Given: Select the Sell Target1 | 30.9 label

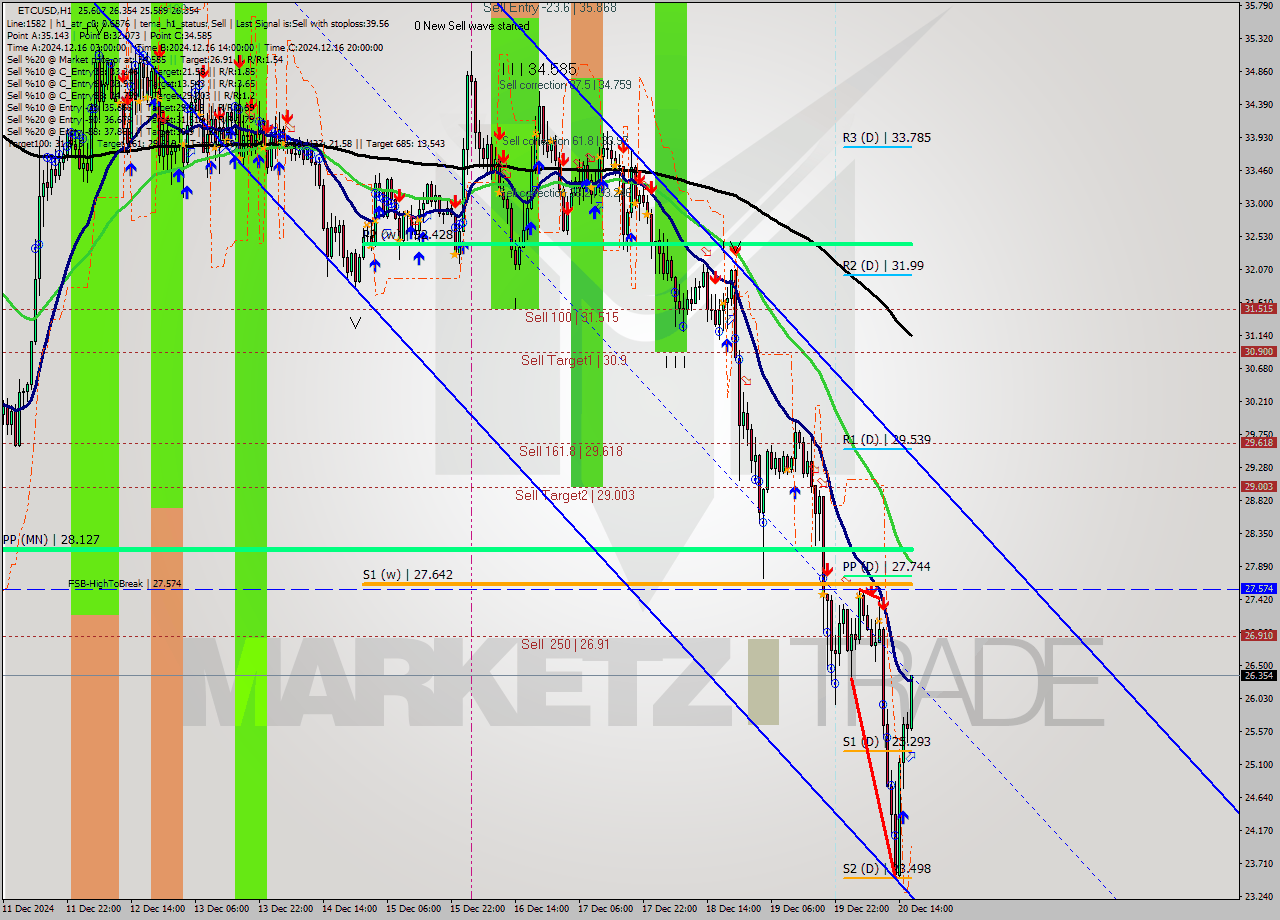Looking at the screenshot, I should pyautogui.click(x=574, y=360).
